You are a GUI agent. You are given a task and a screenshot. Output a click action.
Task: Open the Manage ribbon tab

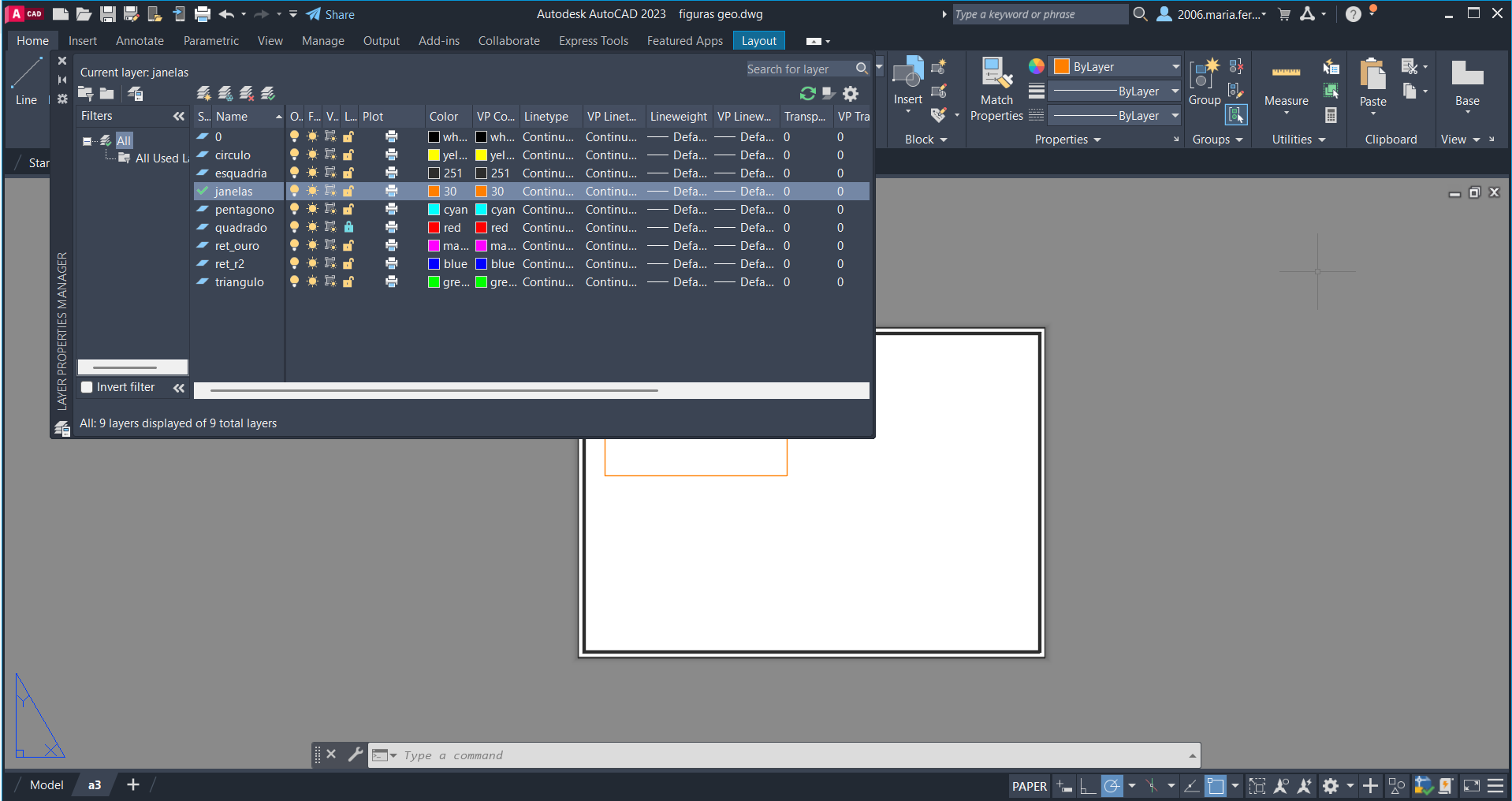click(x=323, y=41)
